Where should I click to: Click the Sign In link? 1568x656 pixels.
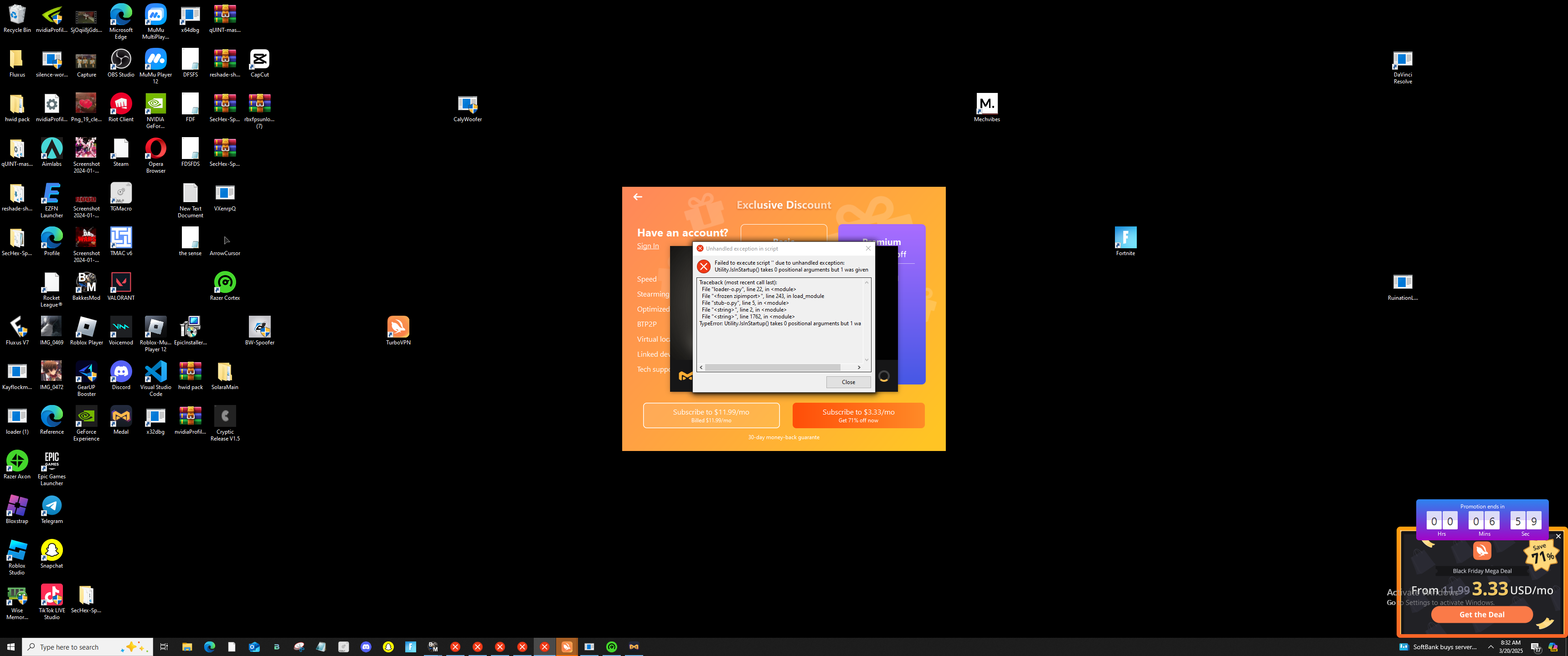[x=648, y=246]
